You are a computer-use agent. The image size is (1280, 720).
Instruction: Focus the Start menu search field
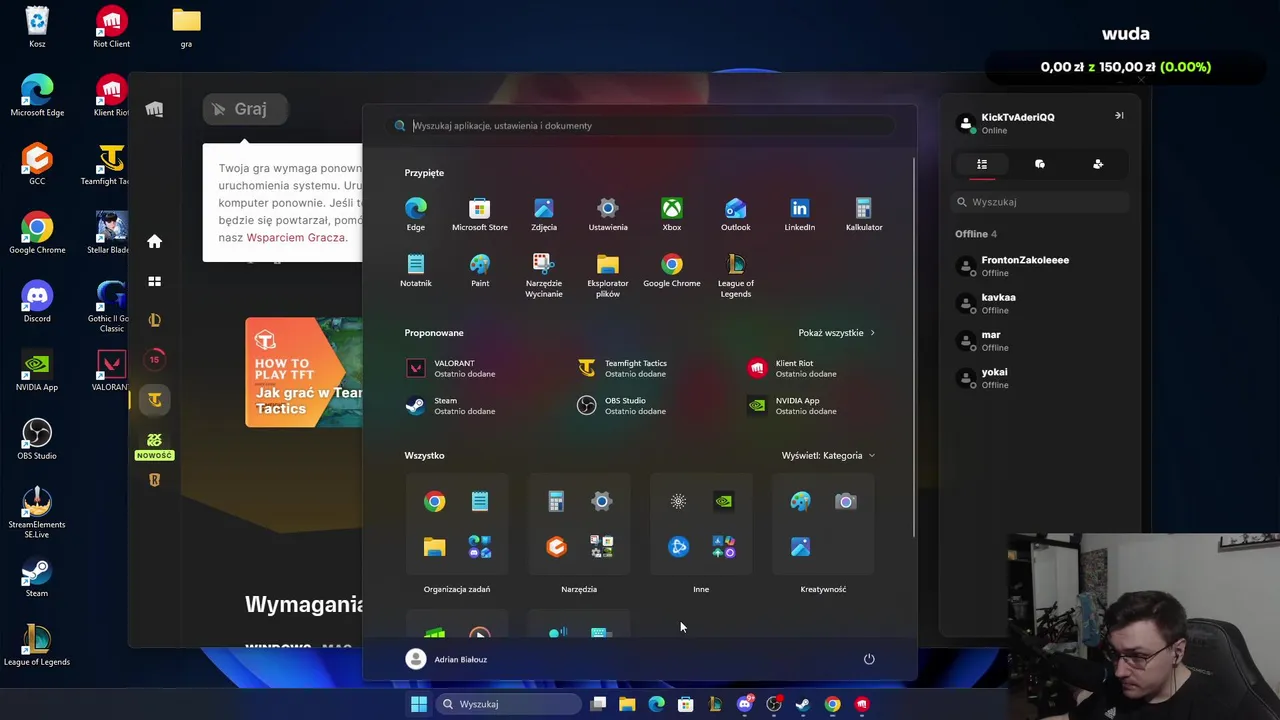click(640, 126)
